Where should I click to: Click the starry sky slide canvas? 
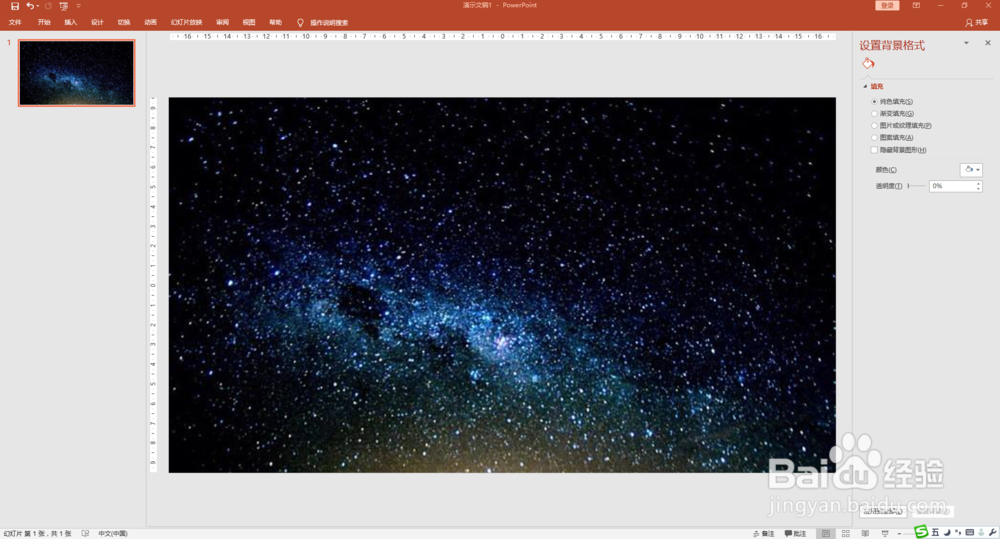(x=502, y=284)
